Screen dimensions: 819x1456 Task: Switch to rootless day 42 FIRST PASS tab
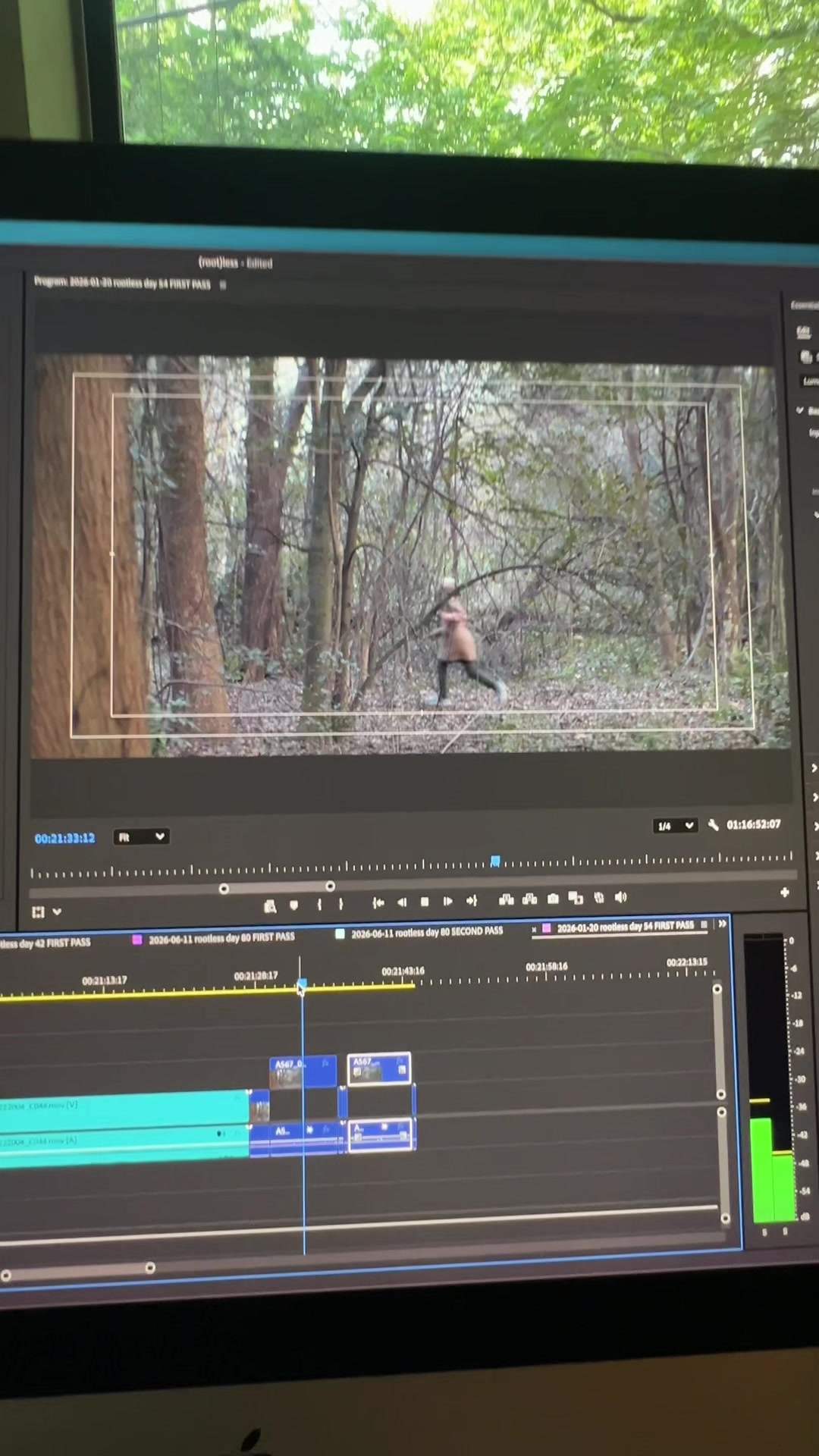45,943
